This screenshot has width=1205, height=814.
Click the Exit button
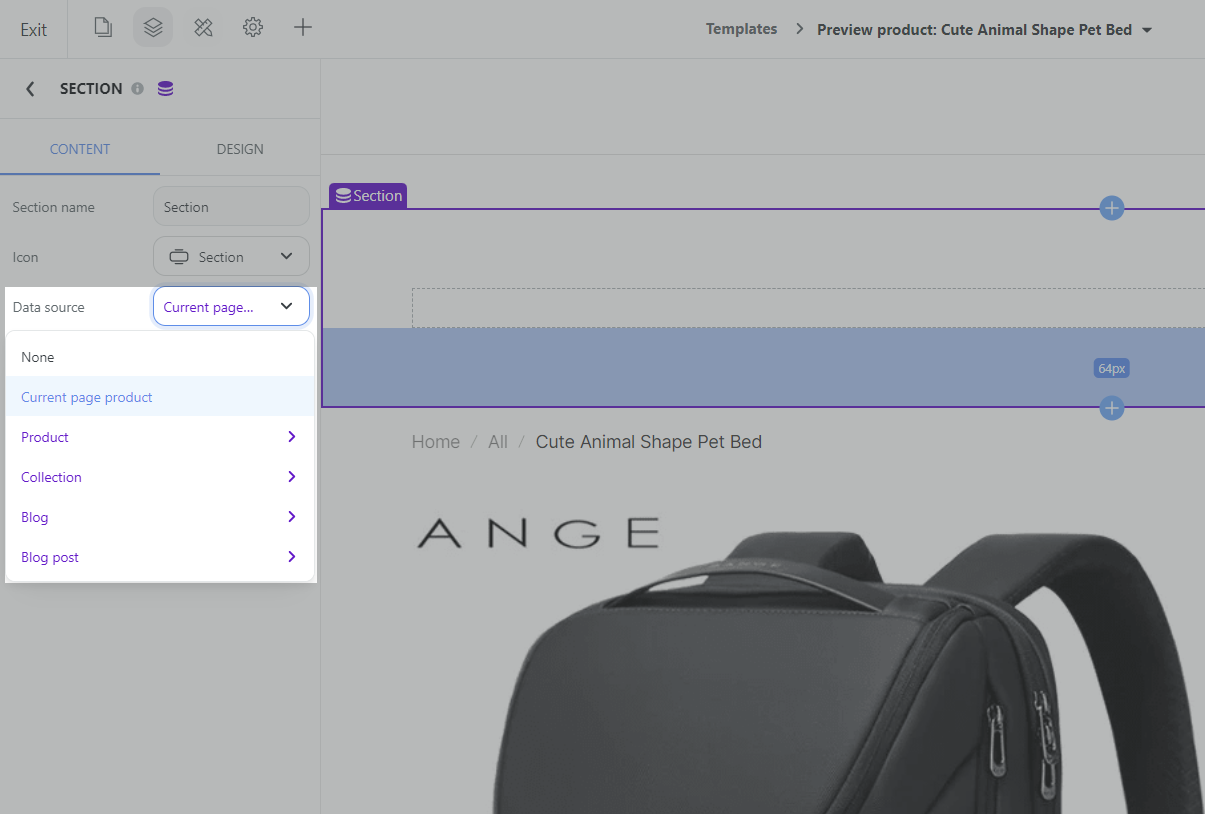[33, 30]
